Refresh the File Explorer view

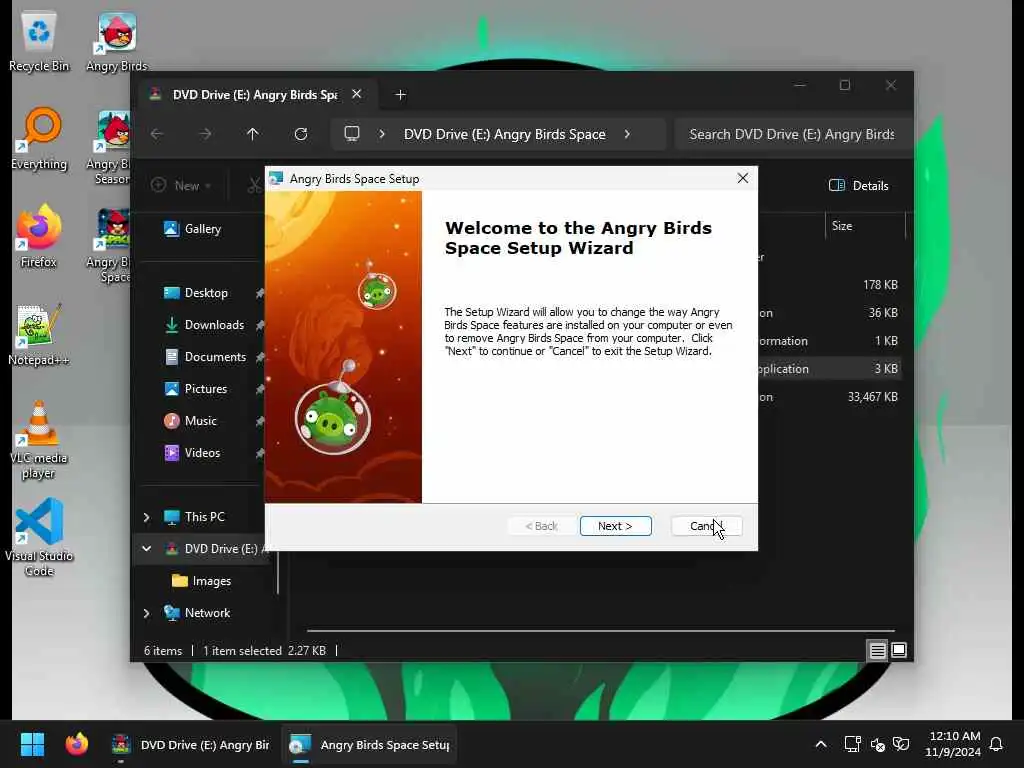pos(301,134)
